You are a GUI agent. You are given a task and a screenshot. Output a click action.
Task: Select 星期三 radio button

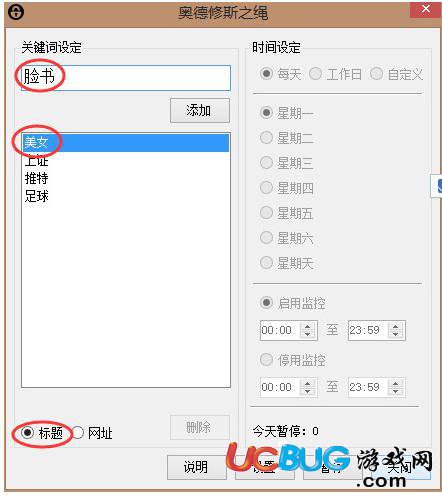coord(266,163)
